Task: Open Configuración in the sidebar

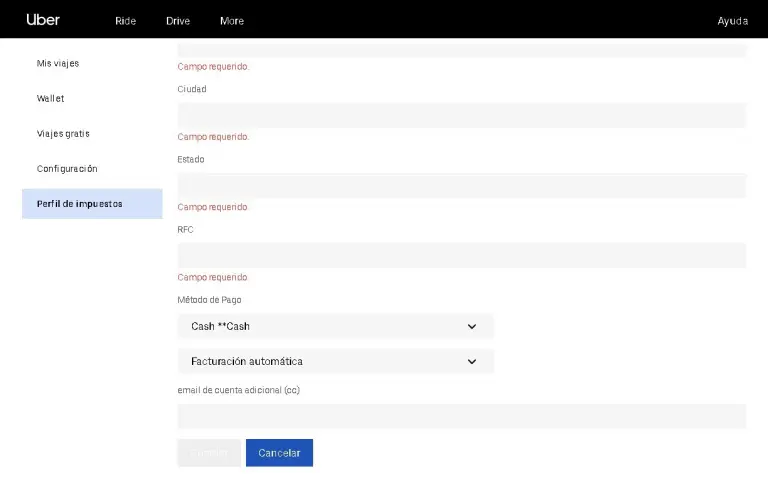Action: (x=67, y=169)
